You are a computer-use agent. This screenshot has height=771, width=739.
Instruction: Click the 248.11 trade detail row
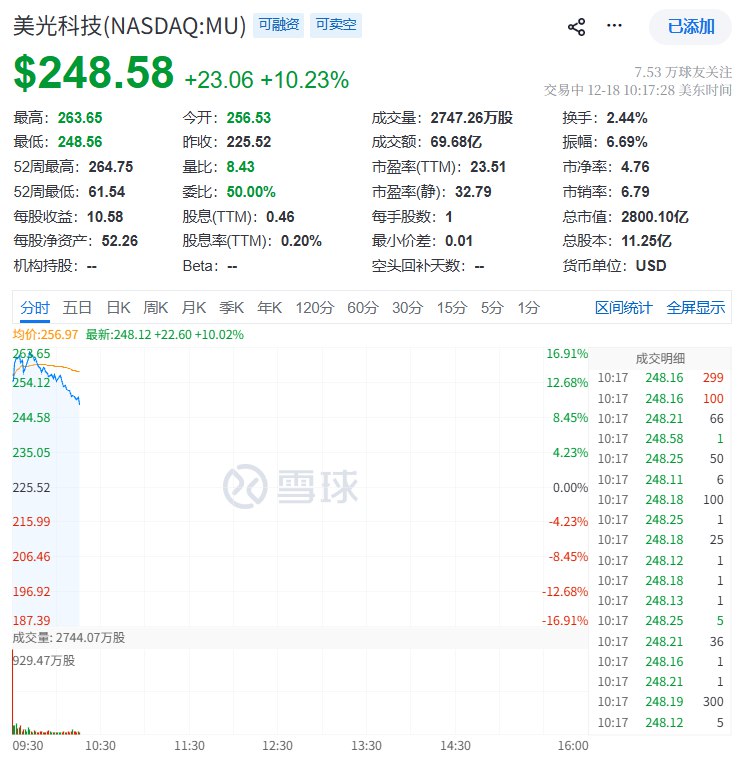660,479
